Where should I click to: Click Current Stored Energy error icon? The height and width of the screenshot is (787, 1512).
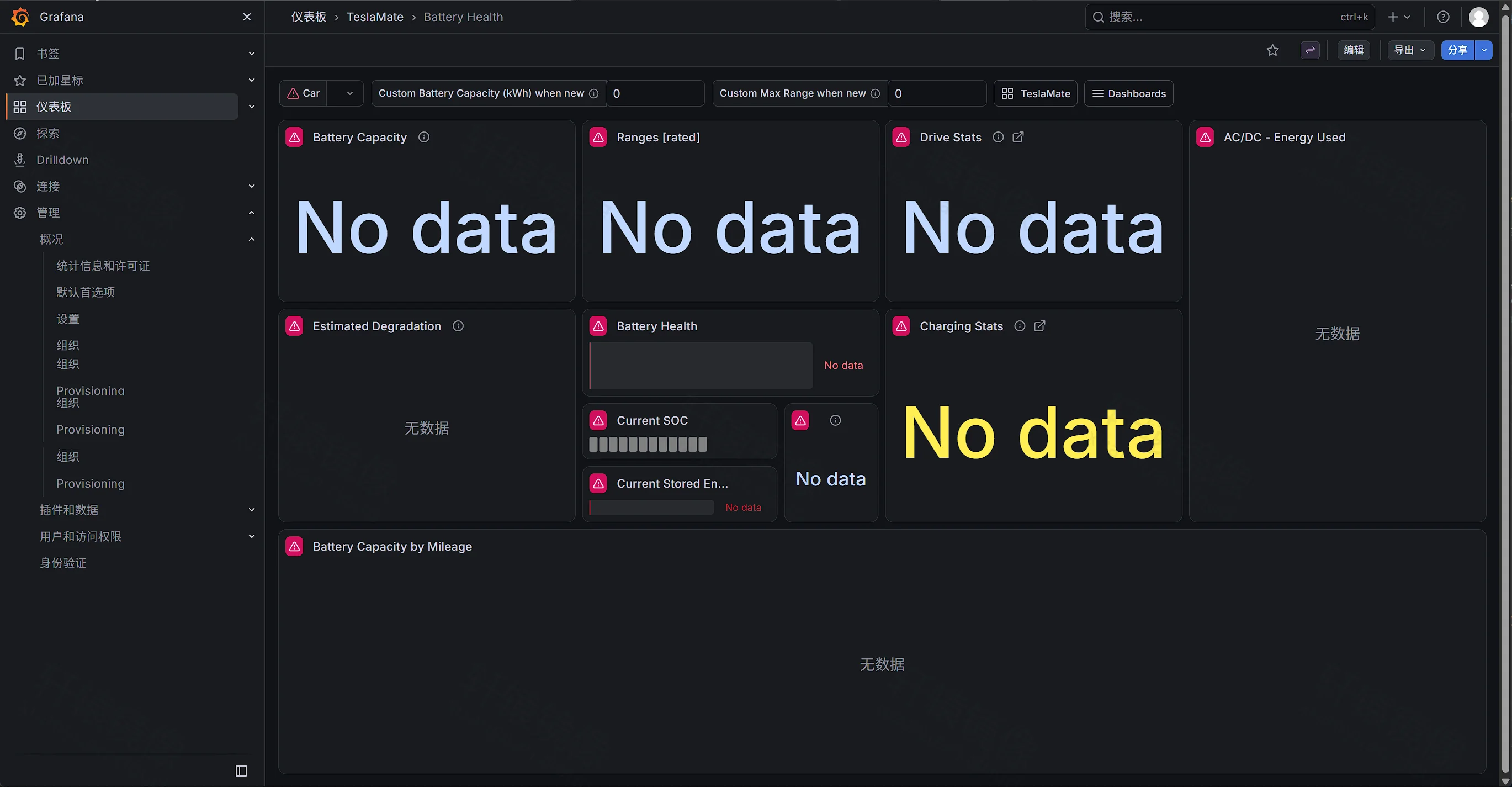598,483
